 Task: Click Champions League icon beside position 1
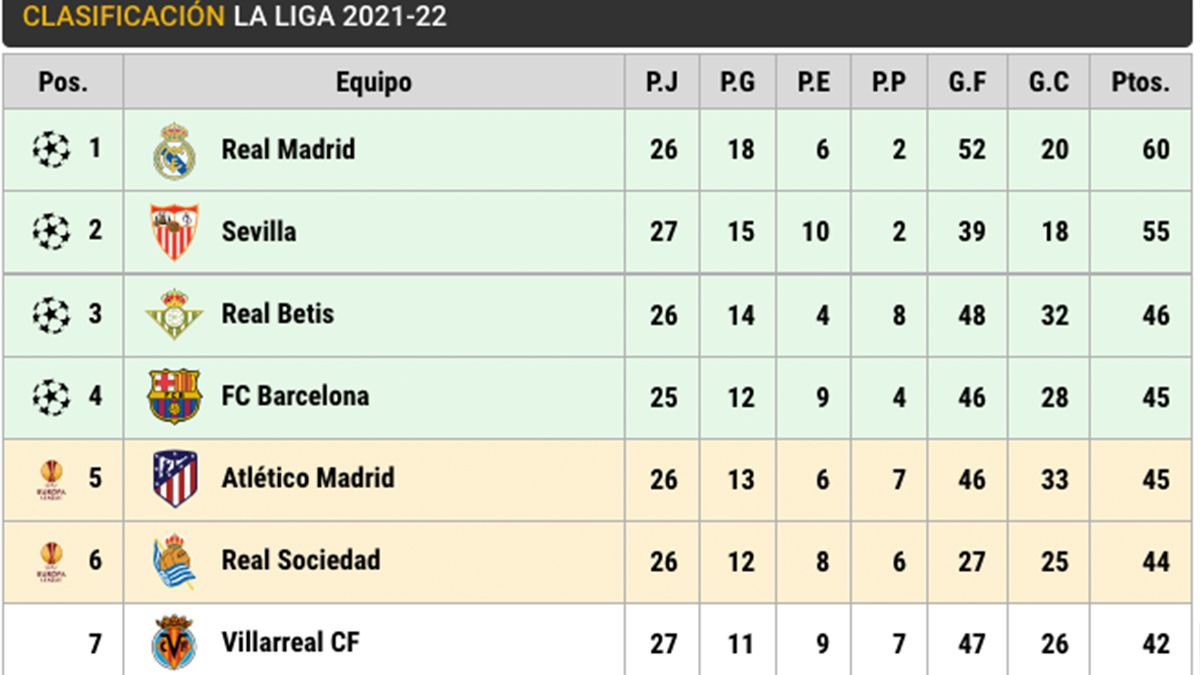tap(51, 150)
